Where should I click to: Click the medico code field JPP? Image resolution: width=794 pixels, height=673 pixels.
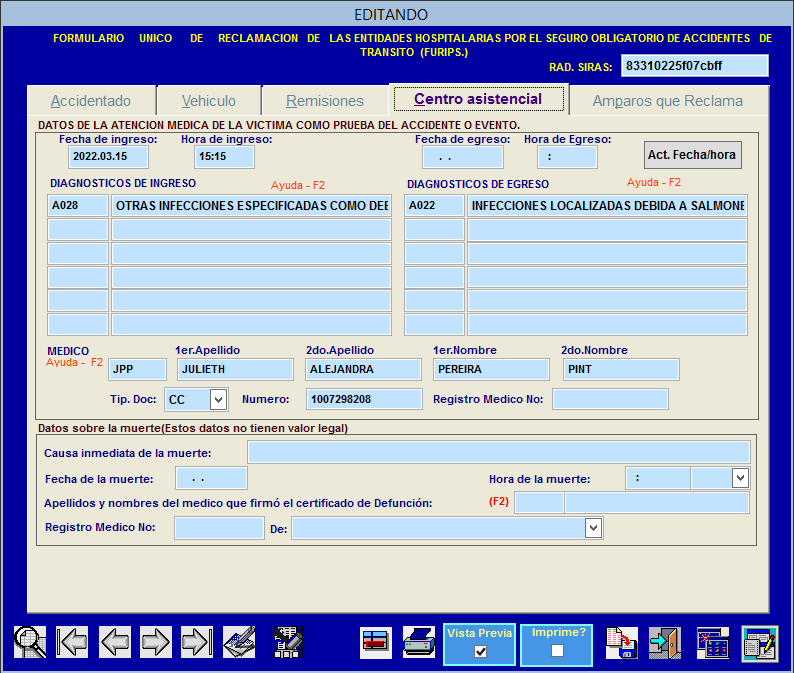pyautogui.click(x=137, y=370)
